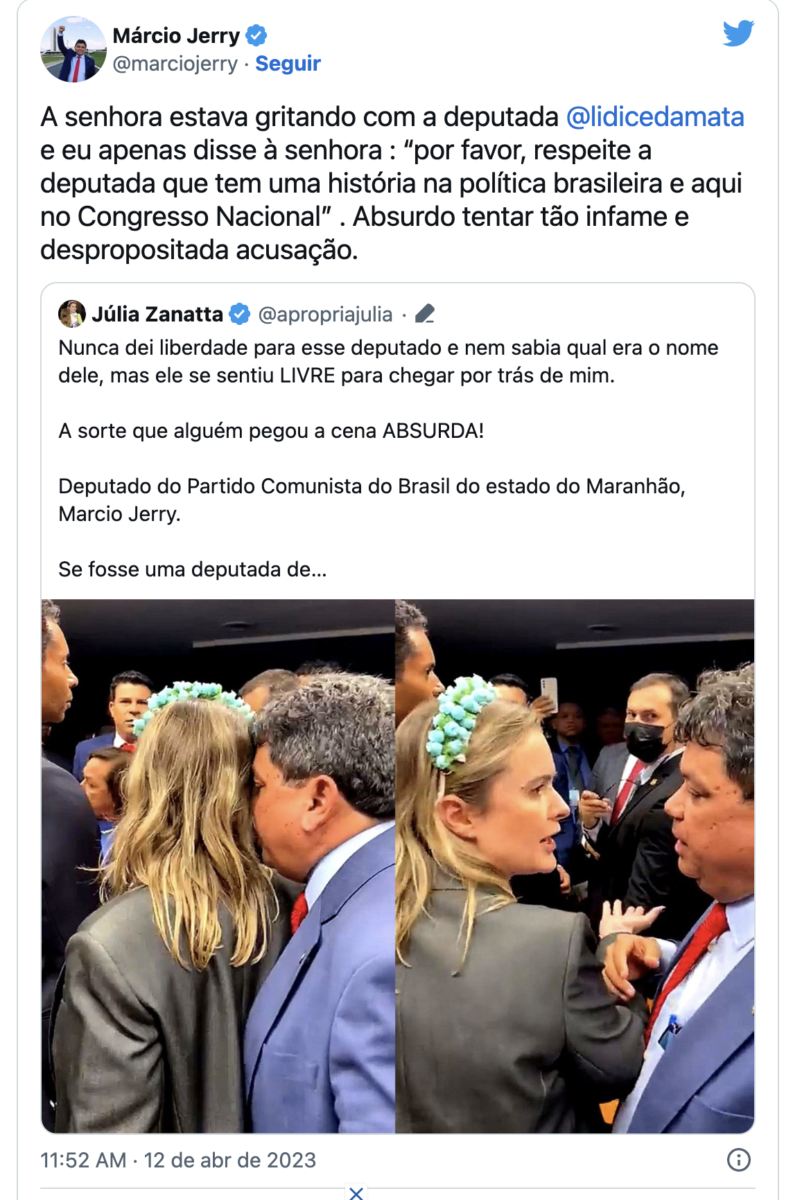
Task: Follow the account via Seguir
Action: click(x=288, y=64)
